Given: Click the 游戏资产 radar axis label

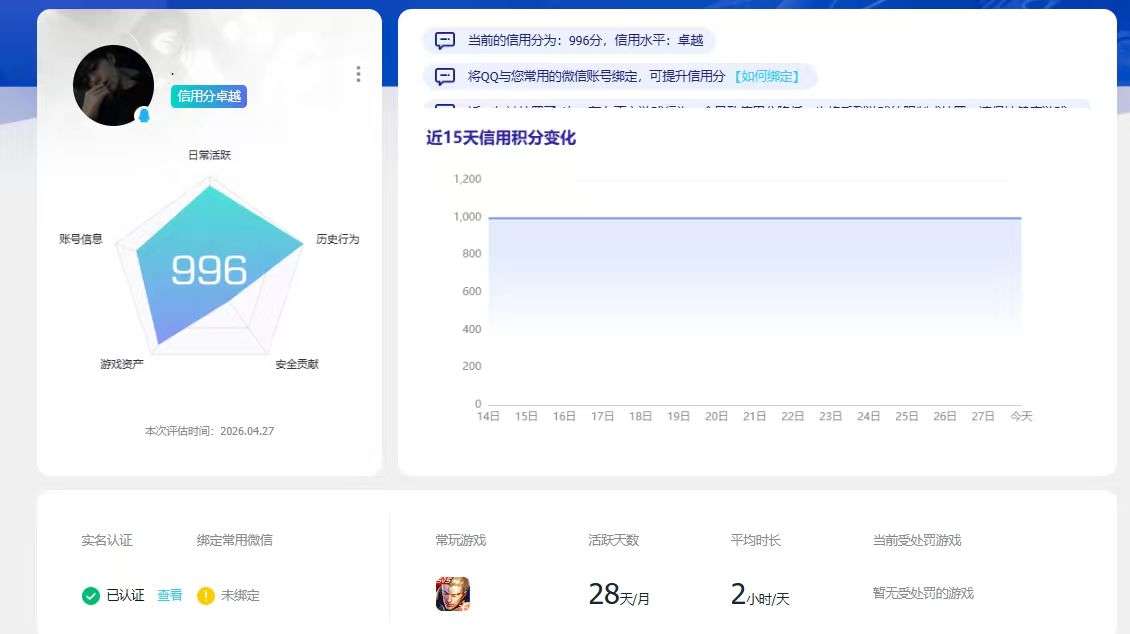Looking at the screenshot, I should (x=123, y=364).
